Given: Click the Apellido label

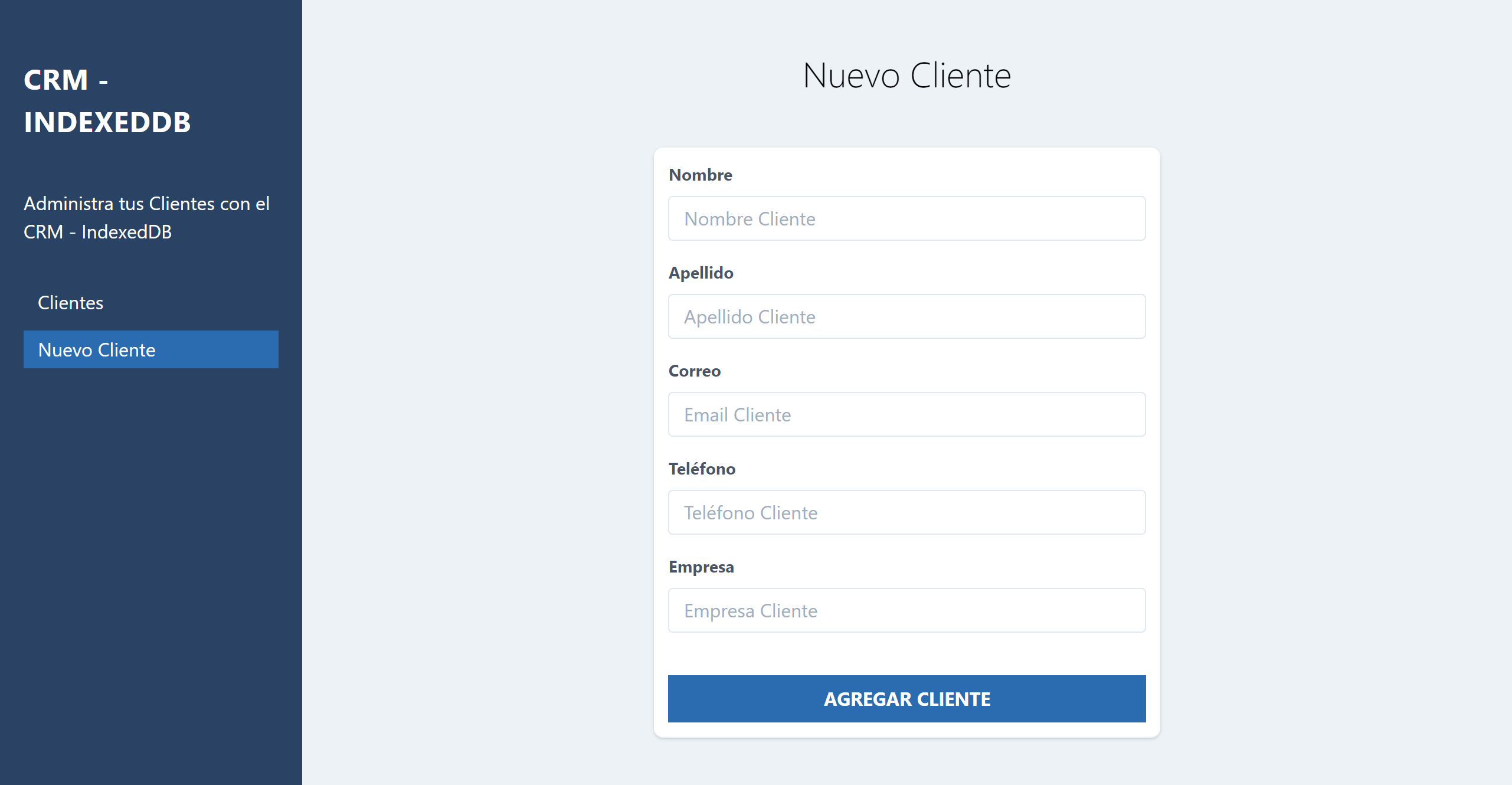Looking at the screenshot, I should 701,273.
